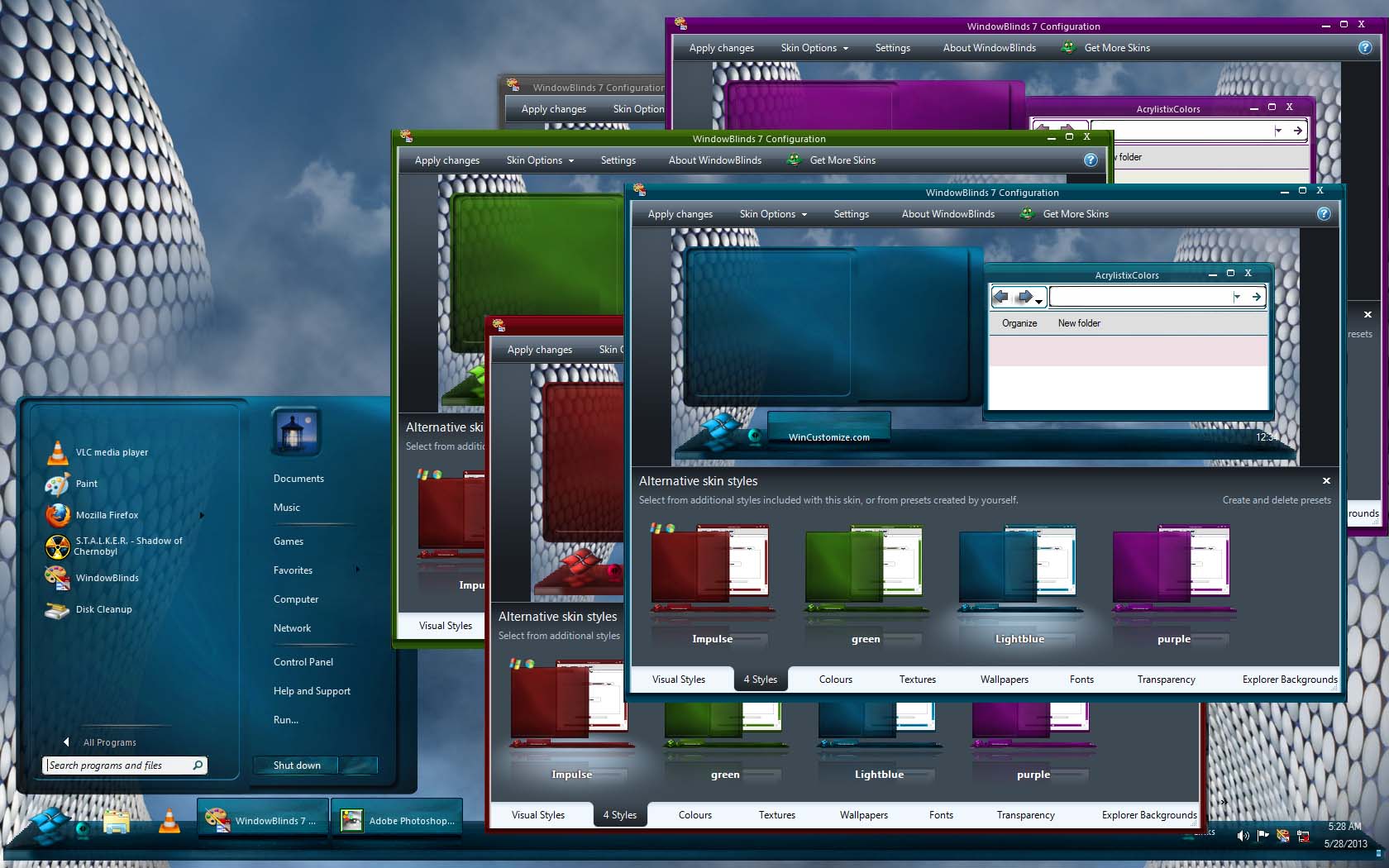Image resolution: width=1389 pixels, height=868 pixels.
Task: Expand Skin Options dropdown in purple window
Action: point(845,49)
